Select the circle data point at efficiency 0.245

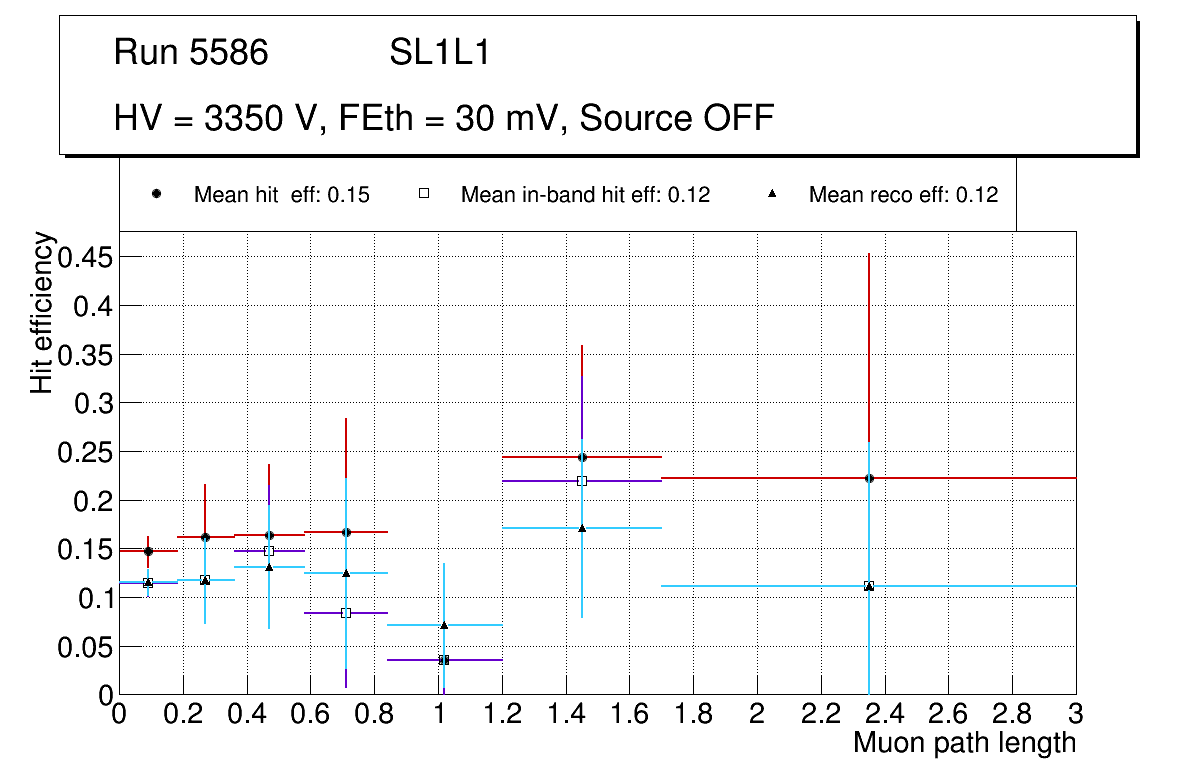coord(582,457)
